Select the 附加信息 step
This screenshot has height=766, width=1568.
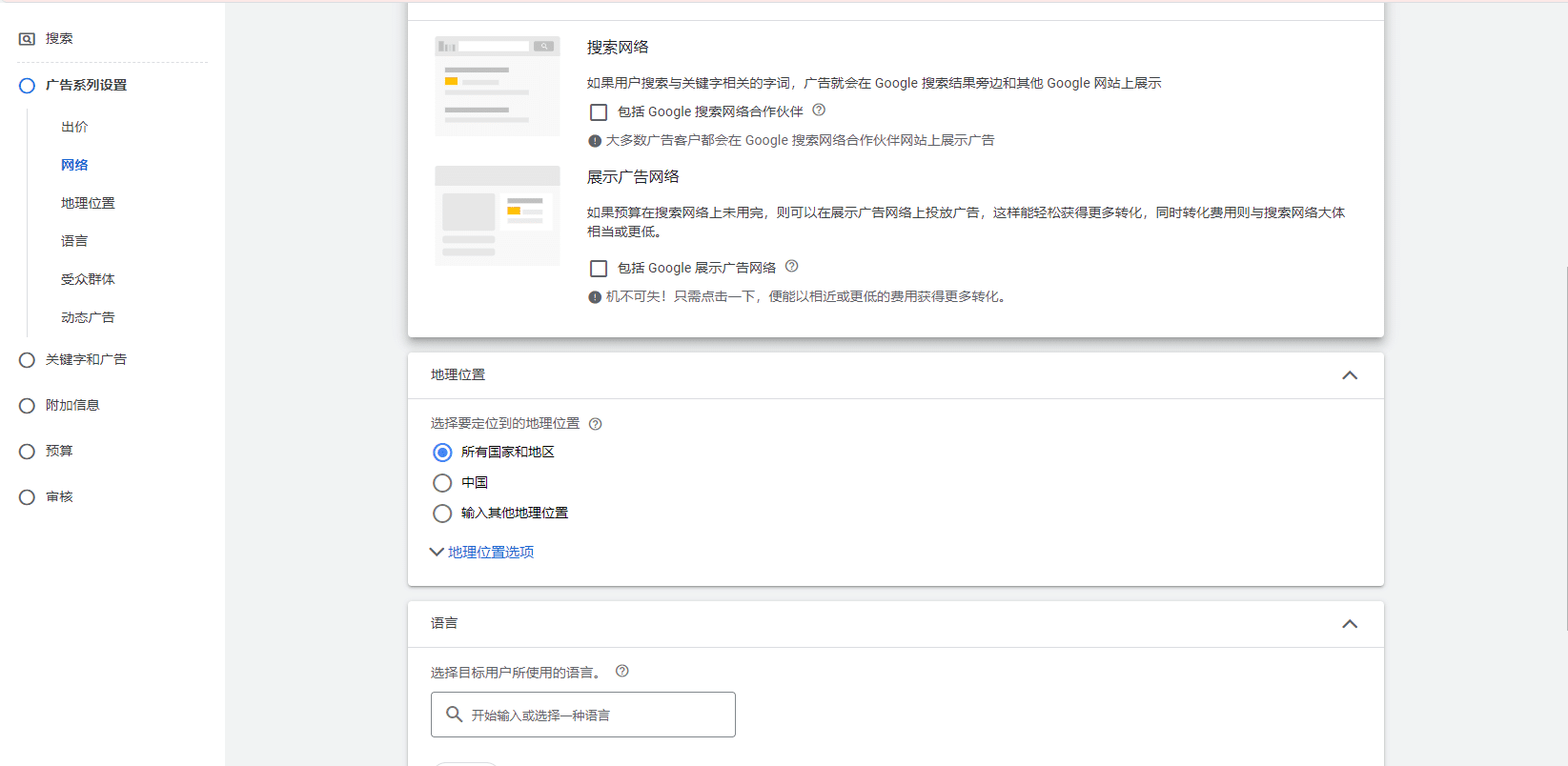(x=72, y=405)
